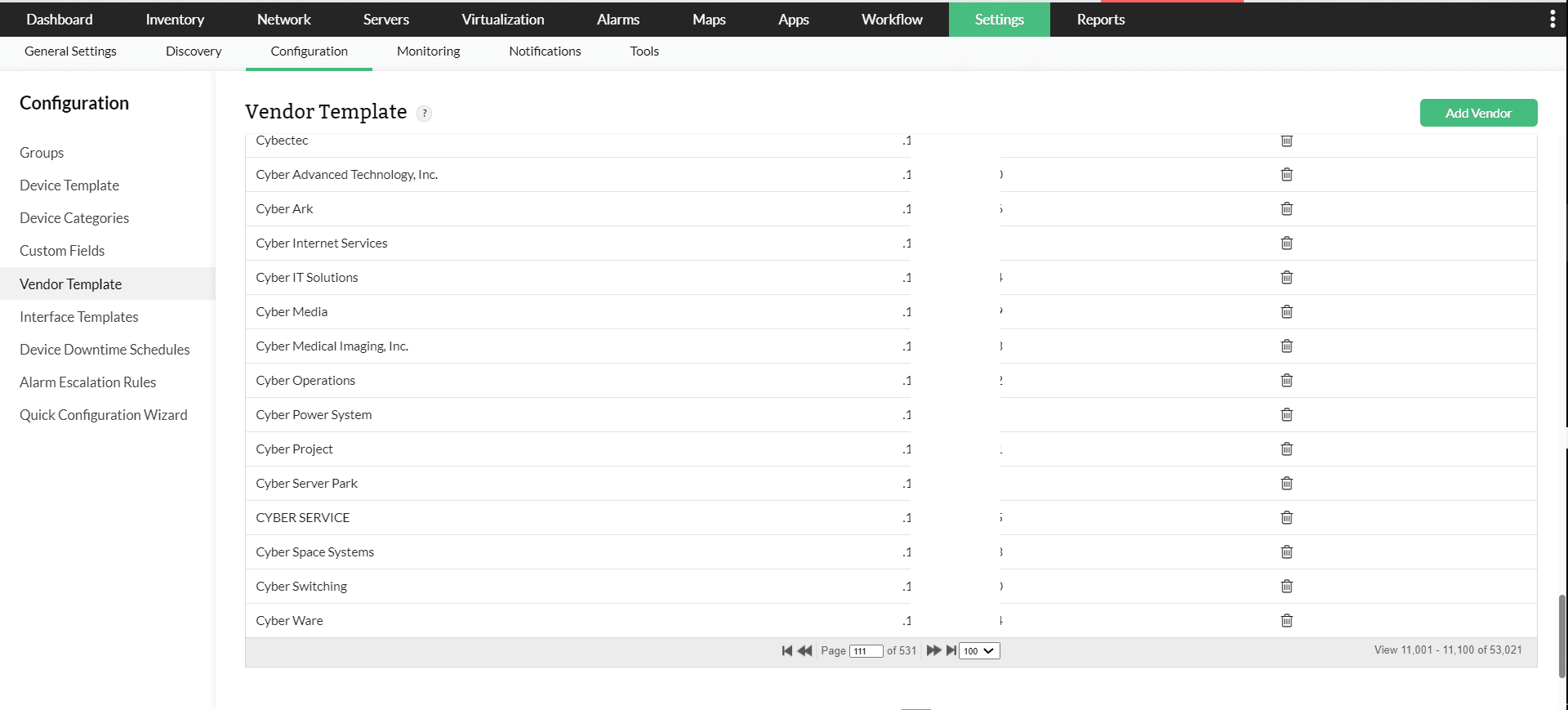The width and height of the screenshot is (1568, 710).
Task: Switch to the Monitoring settings tab
Action: coord(428,51)
